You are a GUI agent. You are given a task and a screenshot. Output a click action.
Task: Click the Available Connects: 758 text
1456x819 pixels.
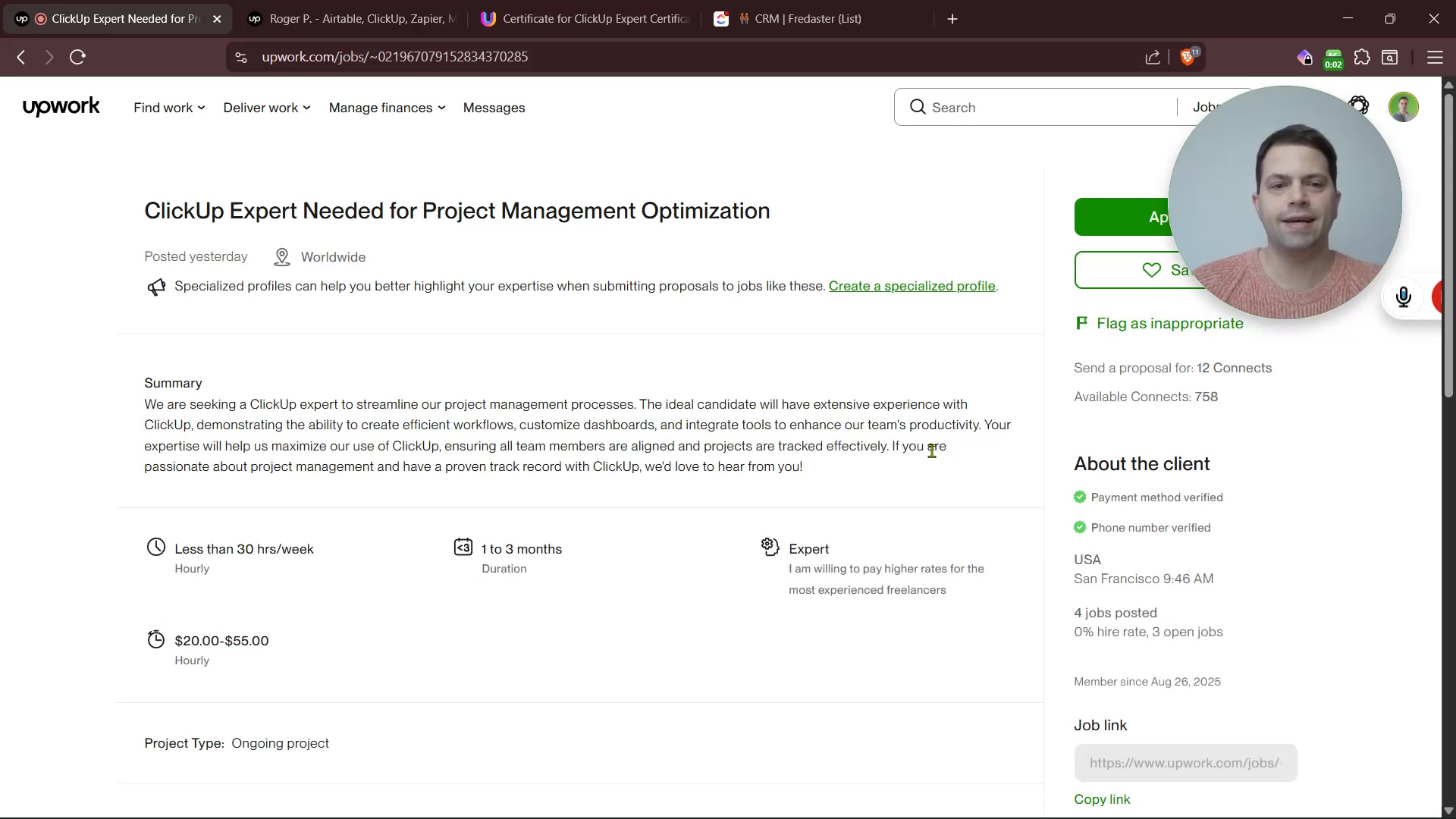[x=1146, y=397]
